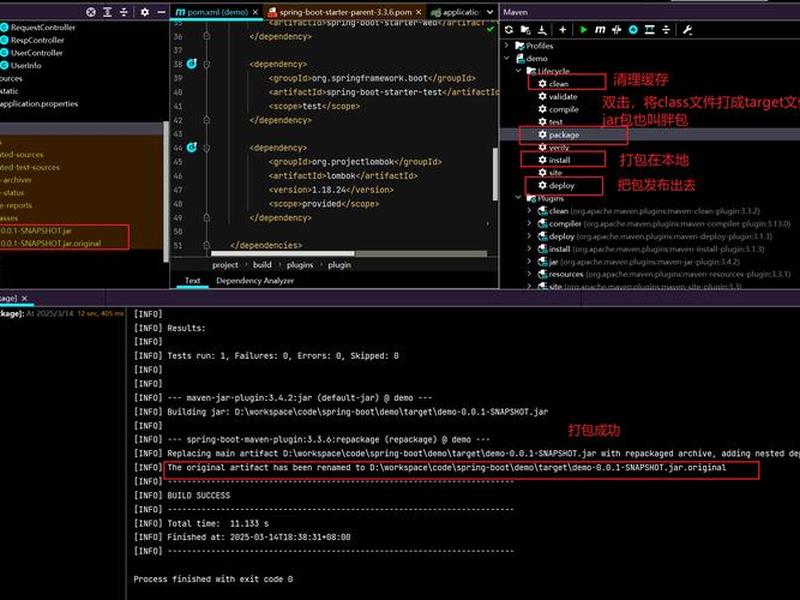
Task: Expand the clean plugin node
Action: 529,211
